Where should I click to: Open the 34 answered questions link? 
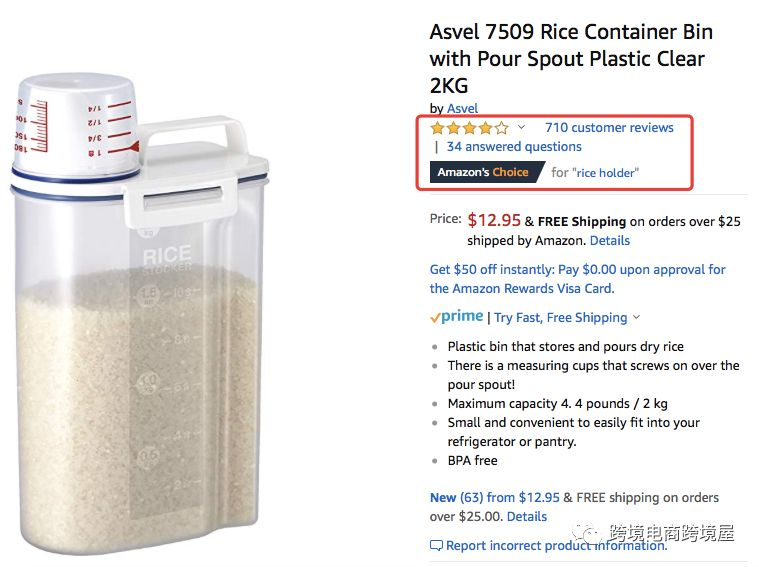point(514,146)
